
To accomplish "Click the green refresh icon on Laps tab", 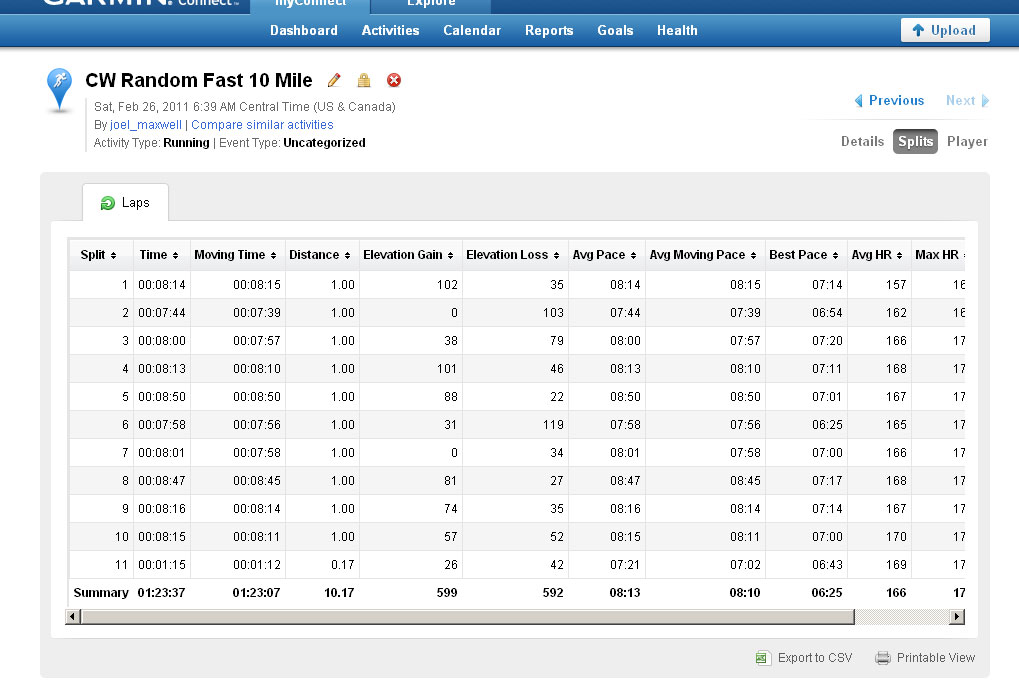I will pos(108,203).
